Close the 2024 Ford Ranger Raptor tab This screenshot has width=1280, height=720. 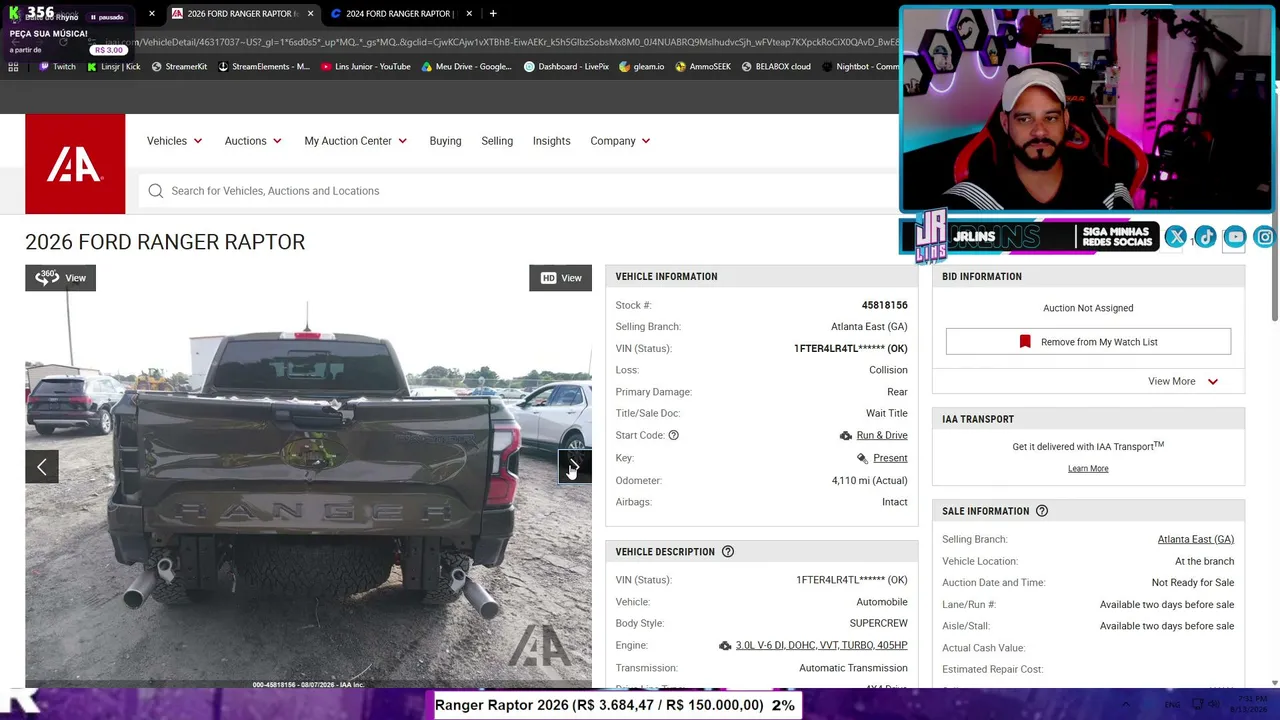pos(469,14)
